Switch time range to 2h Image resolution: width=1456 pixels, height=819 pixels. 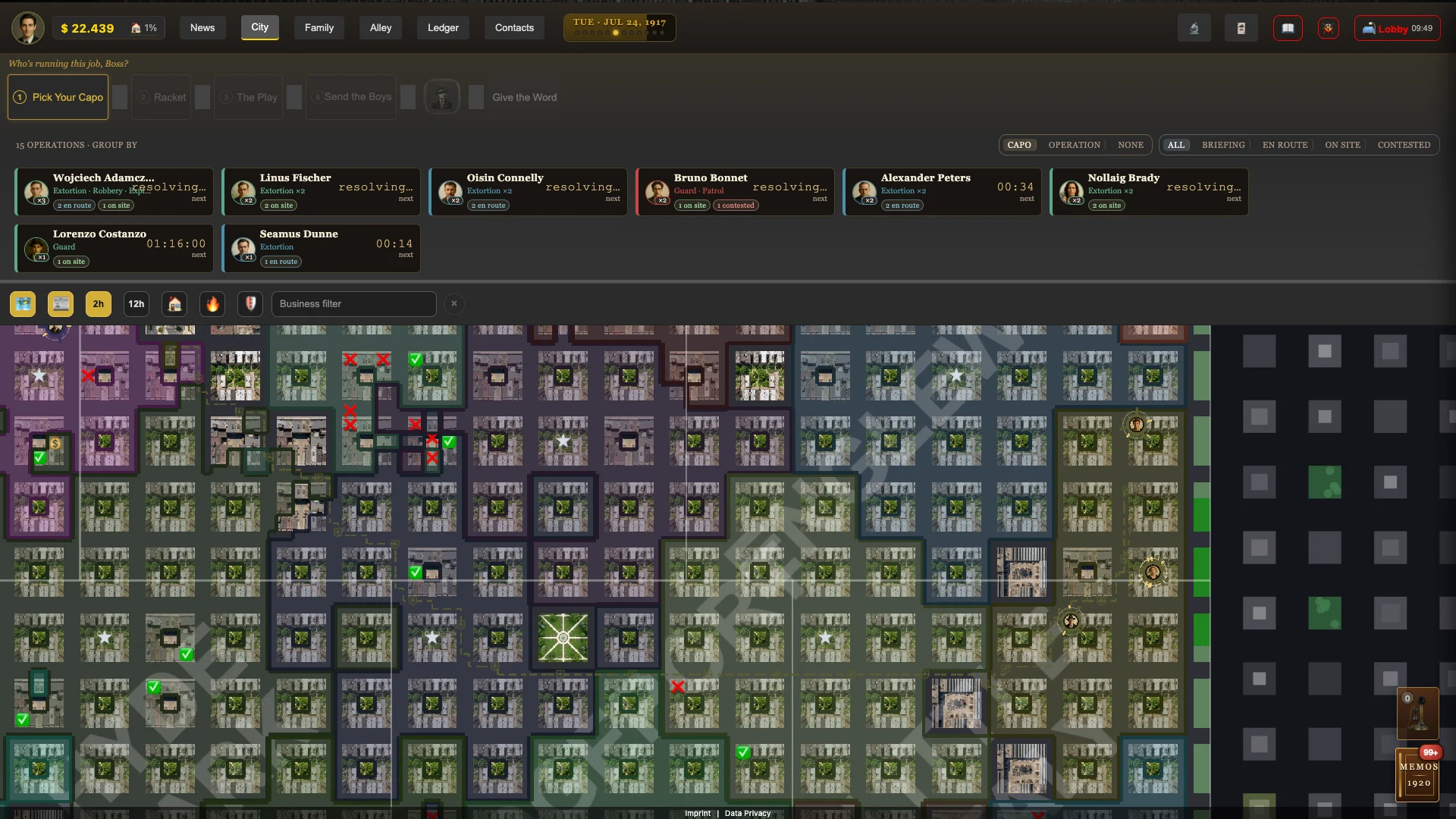[99, 304]
